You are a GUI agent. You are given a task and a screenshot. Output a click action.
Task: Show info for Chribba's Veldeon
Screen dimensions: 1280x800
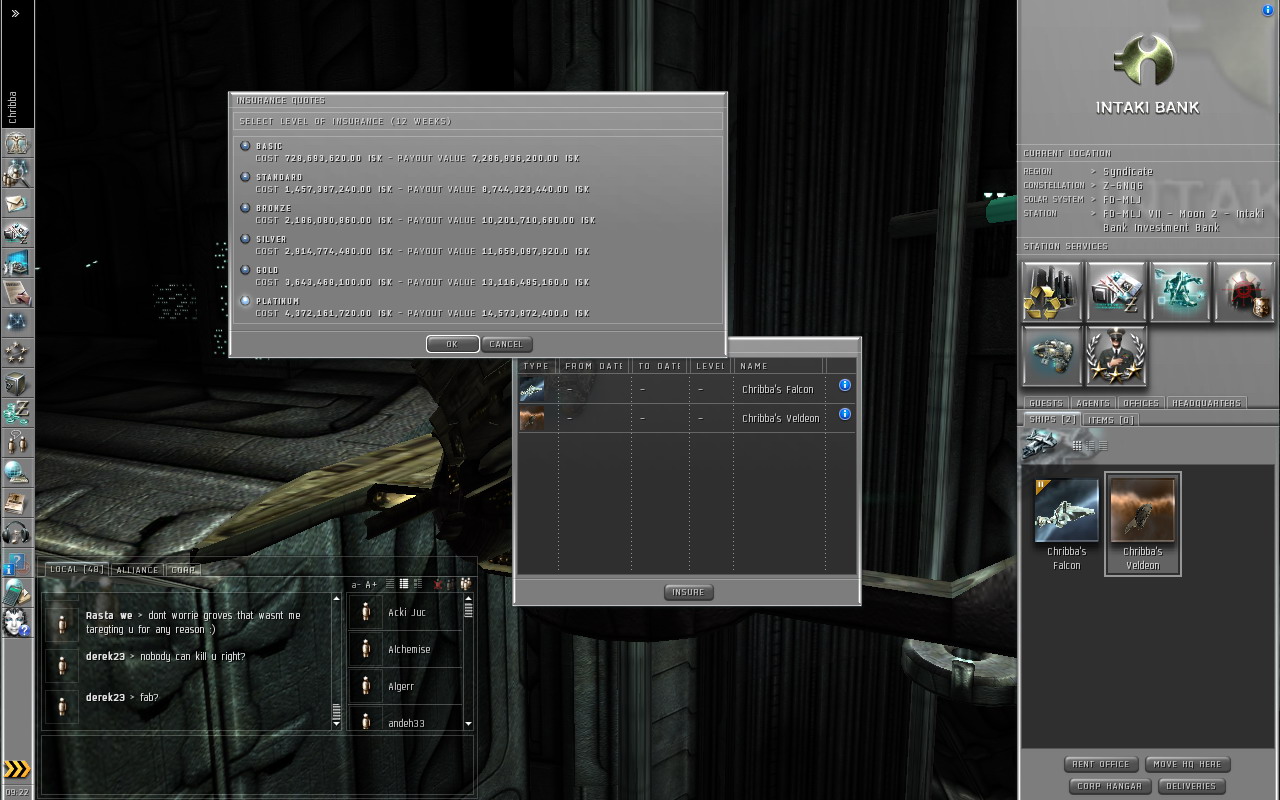[845, 414]
